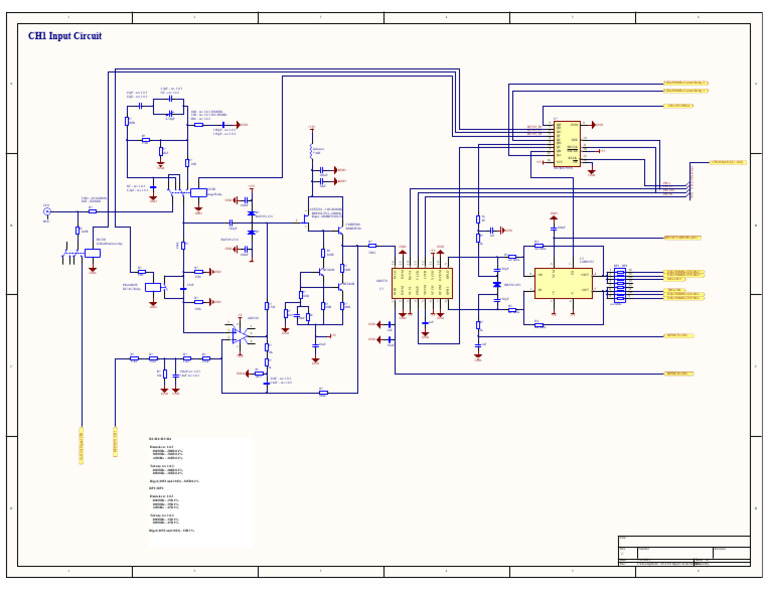
Task: Select the "CH1 Input Circuit" sheet title
Action: [x=65, y=36]
